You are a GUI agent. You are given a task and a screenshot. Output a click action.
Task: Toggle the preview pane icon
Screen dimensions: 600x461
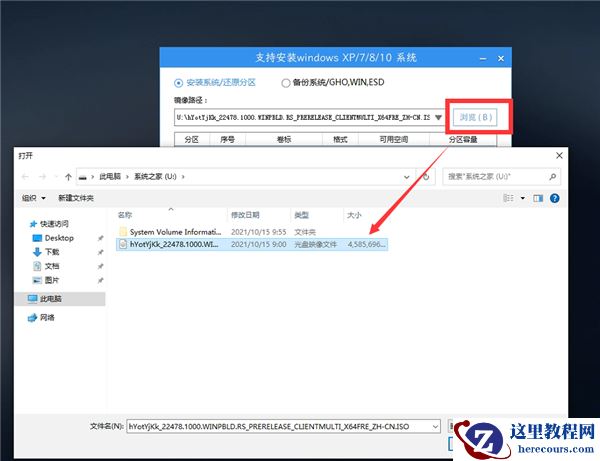click(x=538, y=198)
